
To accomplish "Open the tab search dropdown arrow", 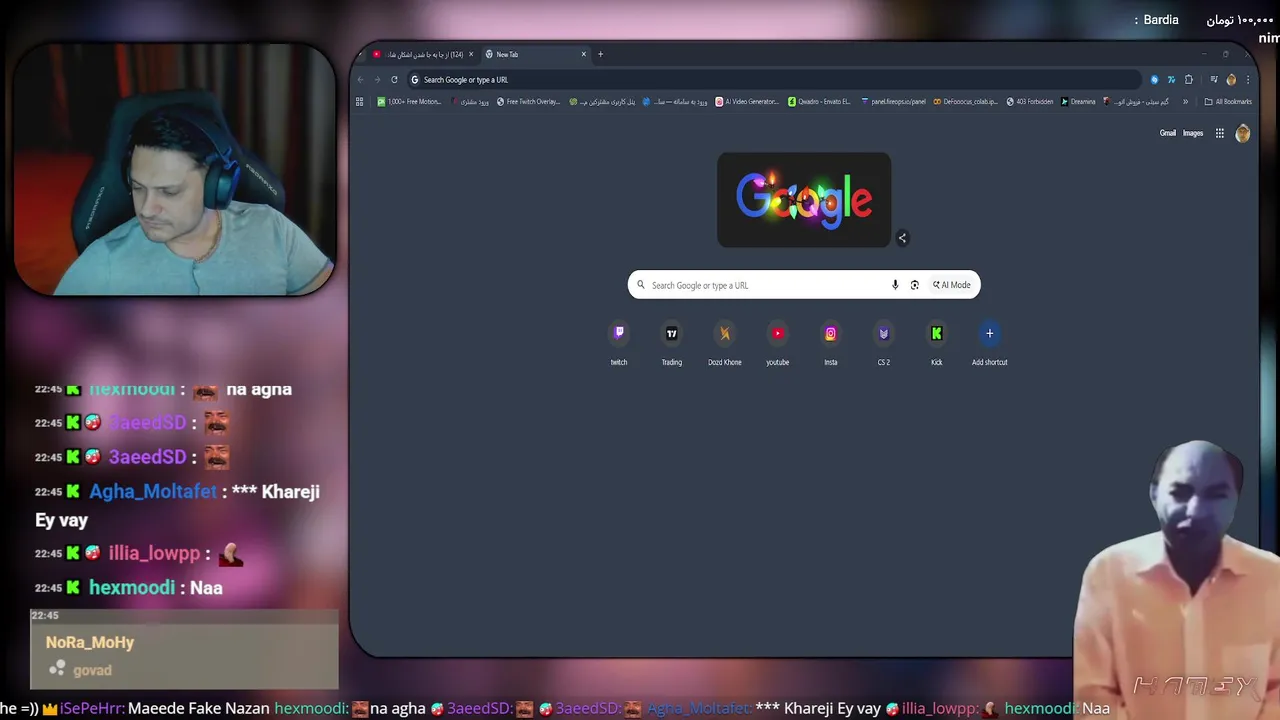I will 360,54.
